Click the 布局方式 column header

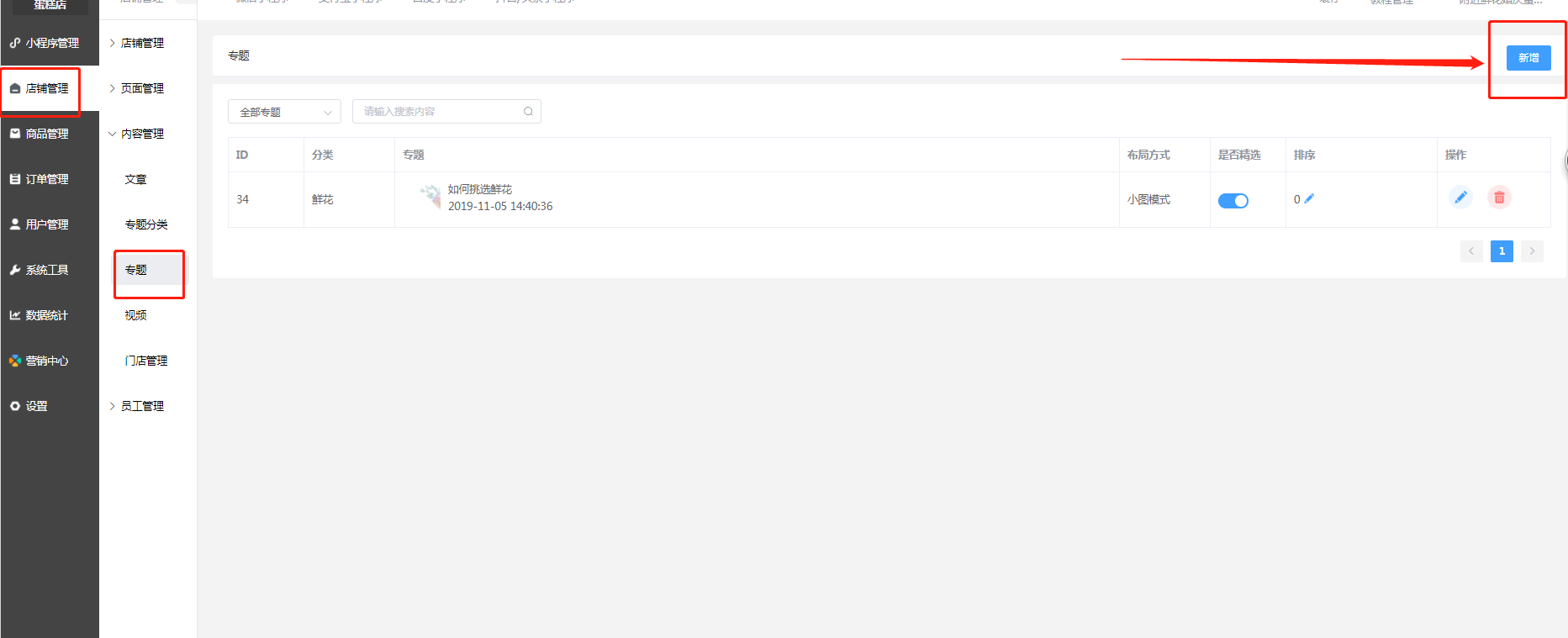pos(1148,155)
